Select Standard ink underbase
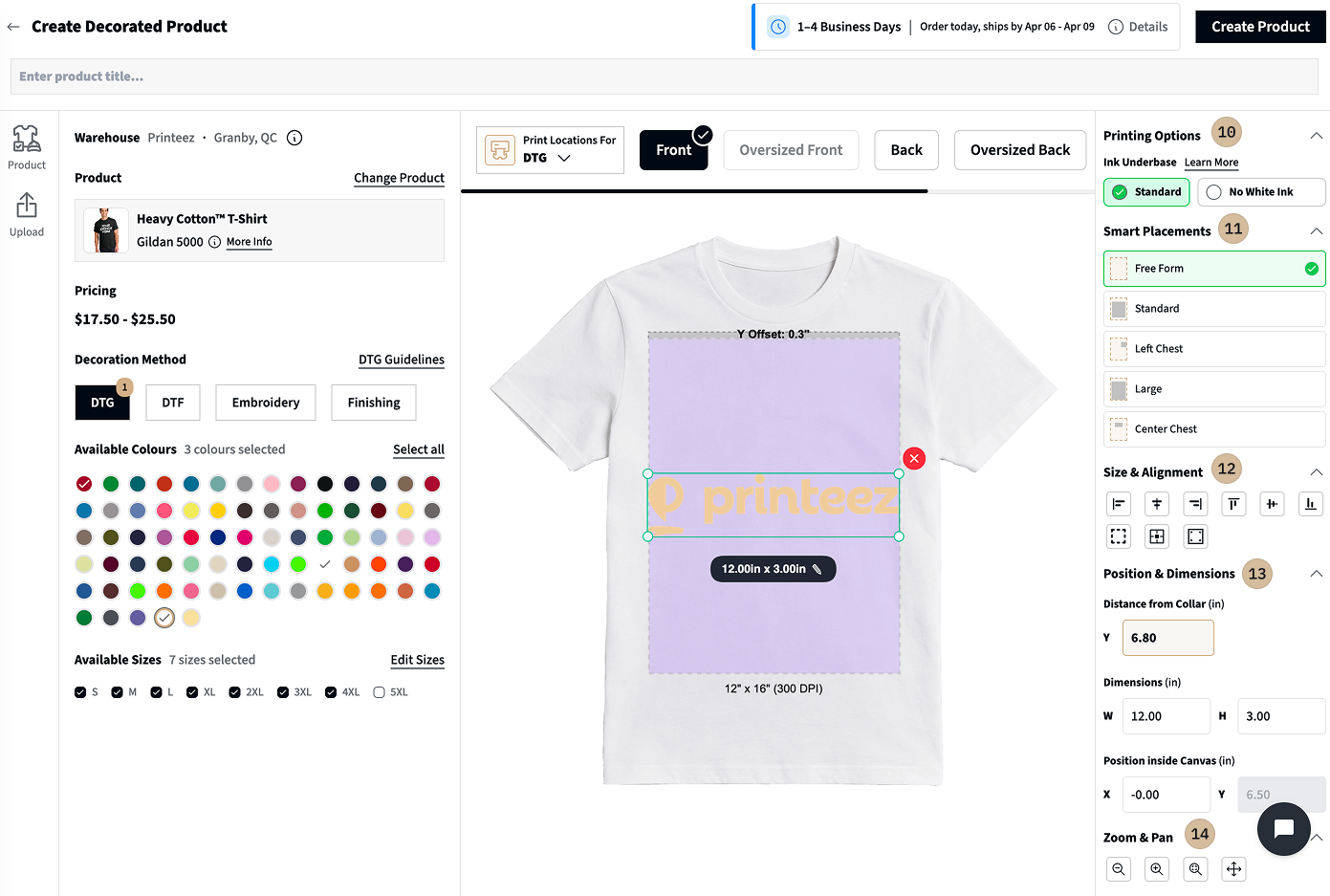 [x=1146, y=192]
